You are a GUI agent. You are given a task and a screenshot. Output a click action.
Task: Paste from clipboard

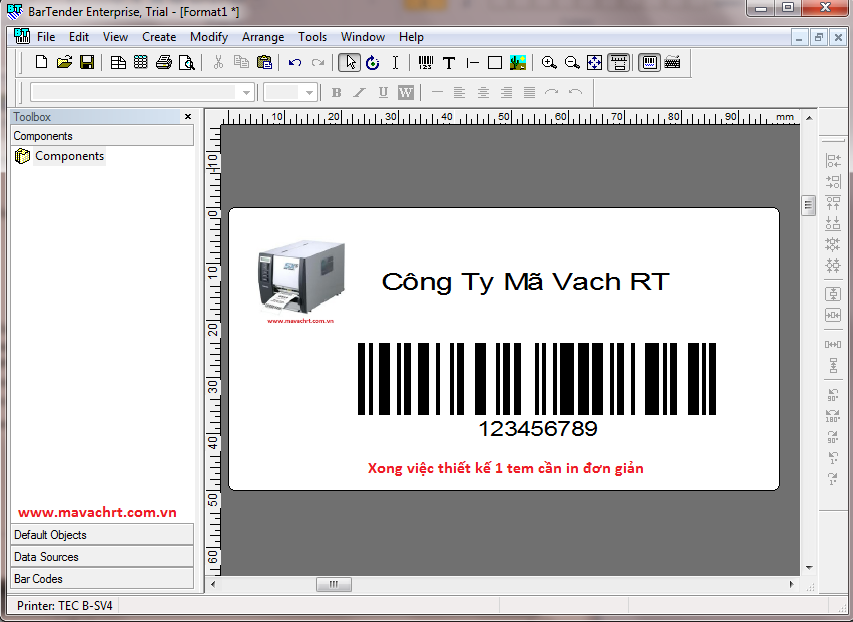point(264,62)
